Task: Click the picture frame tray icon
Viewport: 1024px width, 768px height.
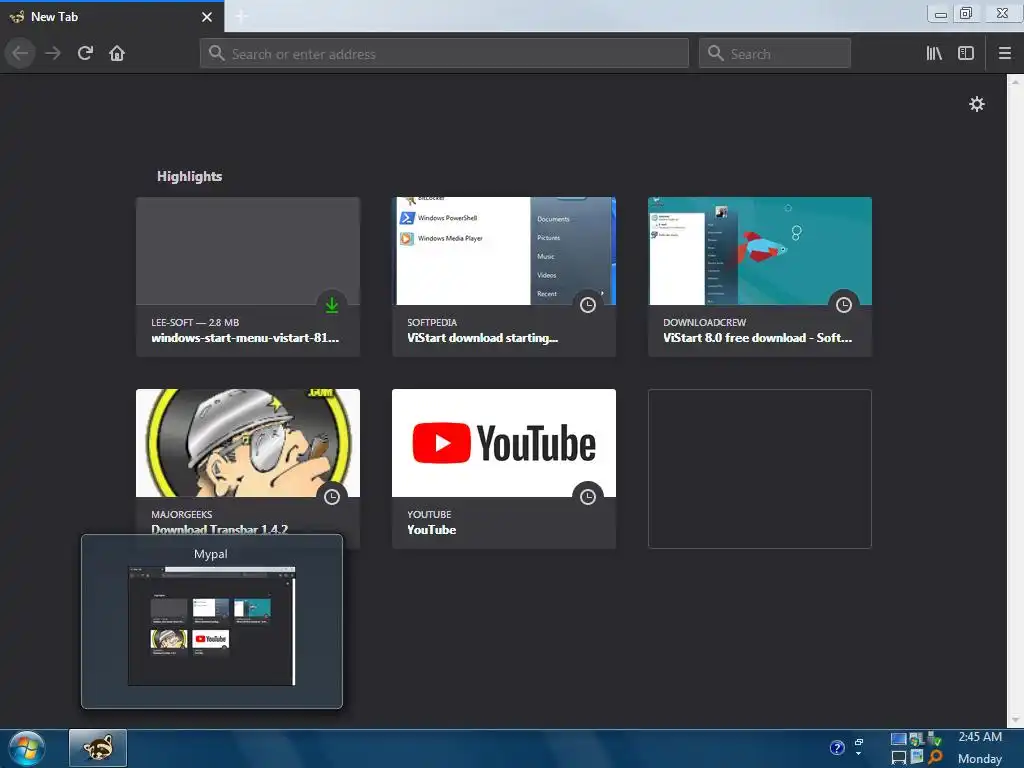Action: 916,757
